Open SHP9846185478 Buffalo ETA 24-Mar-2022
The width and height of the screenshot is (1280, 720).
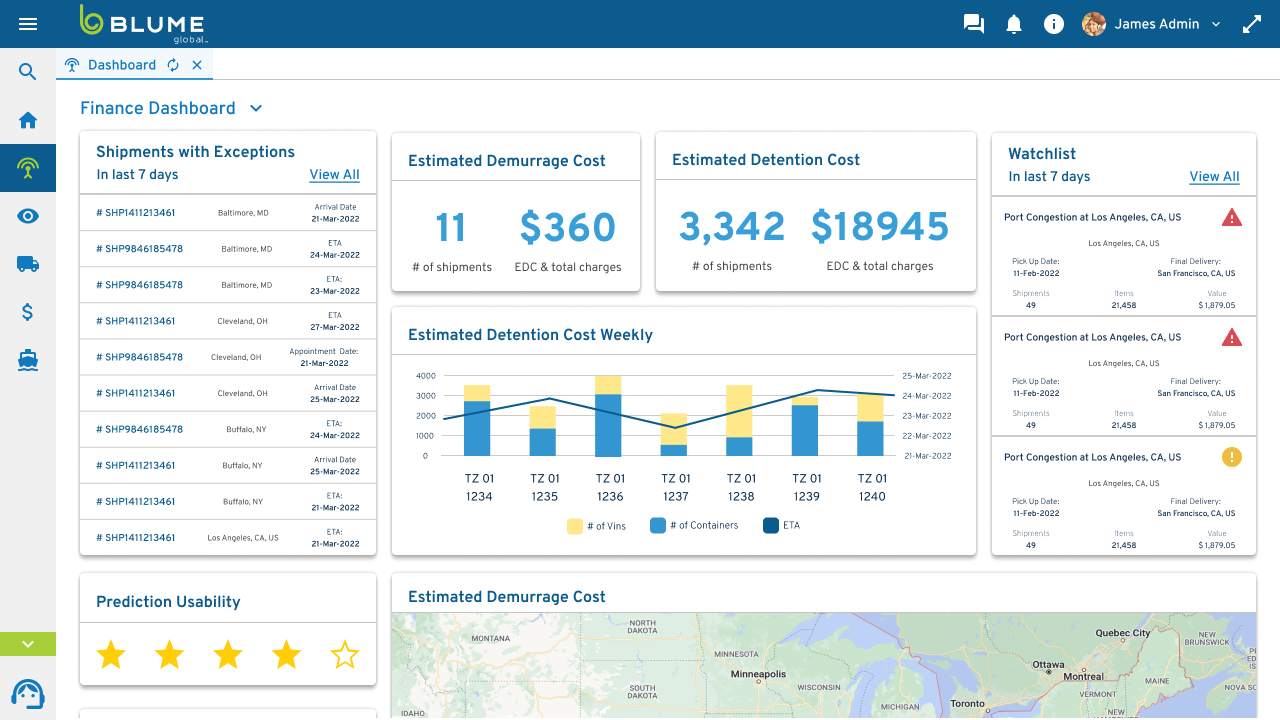click(228, 429)
